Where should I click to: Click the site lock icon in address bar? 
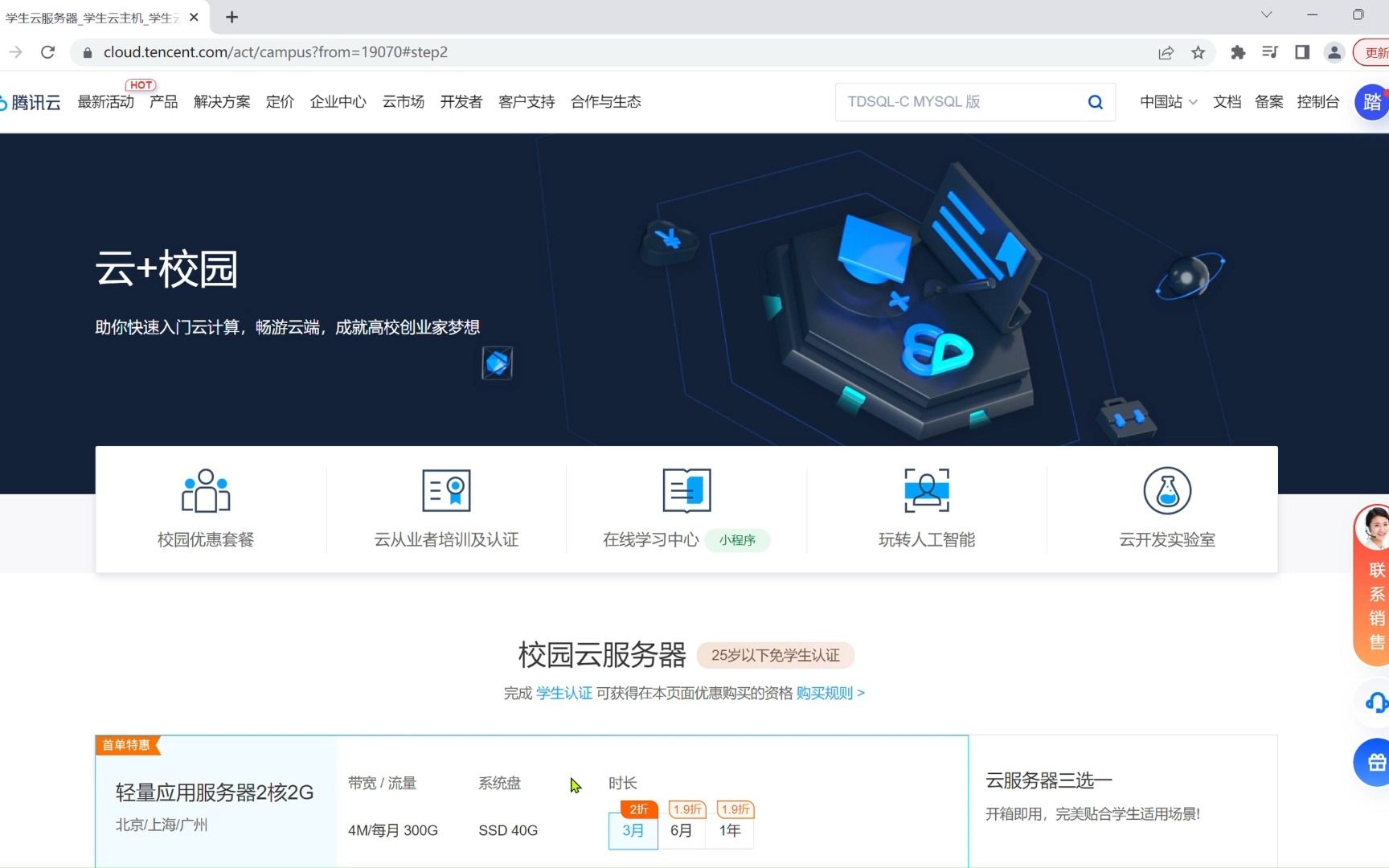[x=88, y=52]
